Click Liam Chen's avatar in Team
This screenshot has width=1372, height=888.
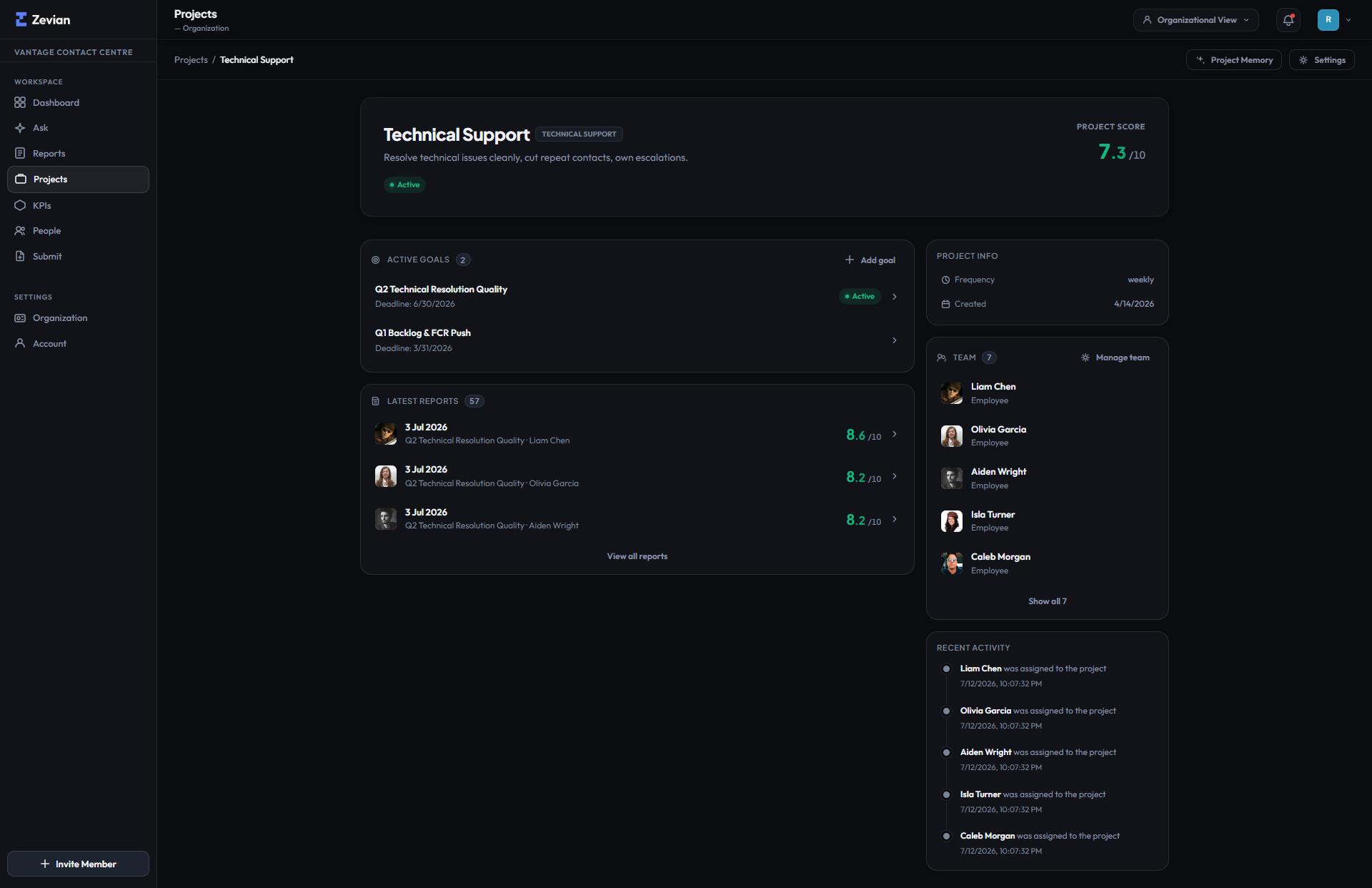point(951,393)
